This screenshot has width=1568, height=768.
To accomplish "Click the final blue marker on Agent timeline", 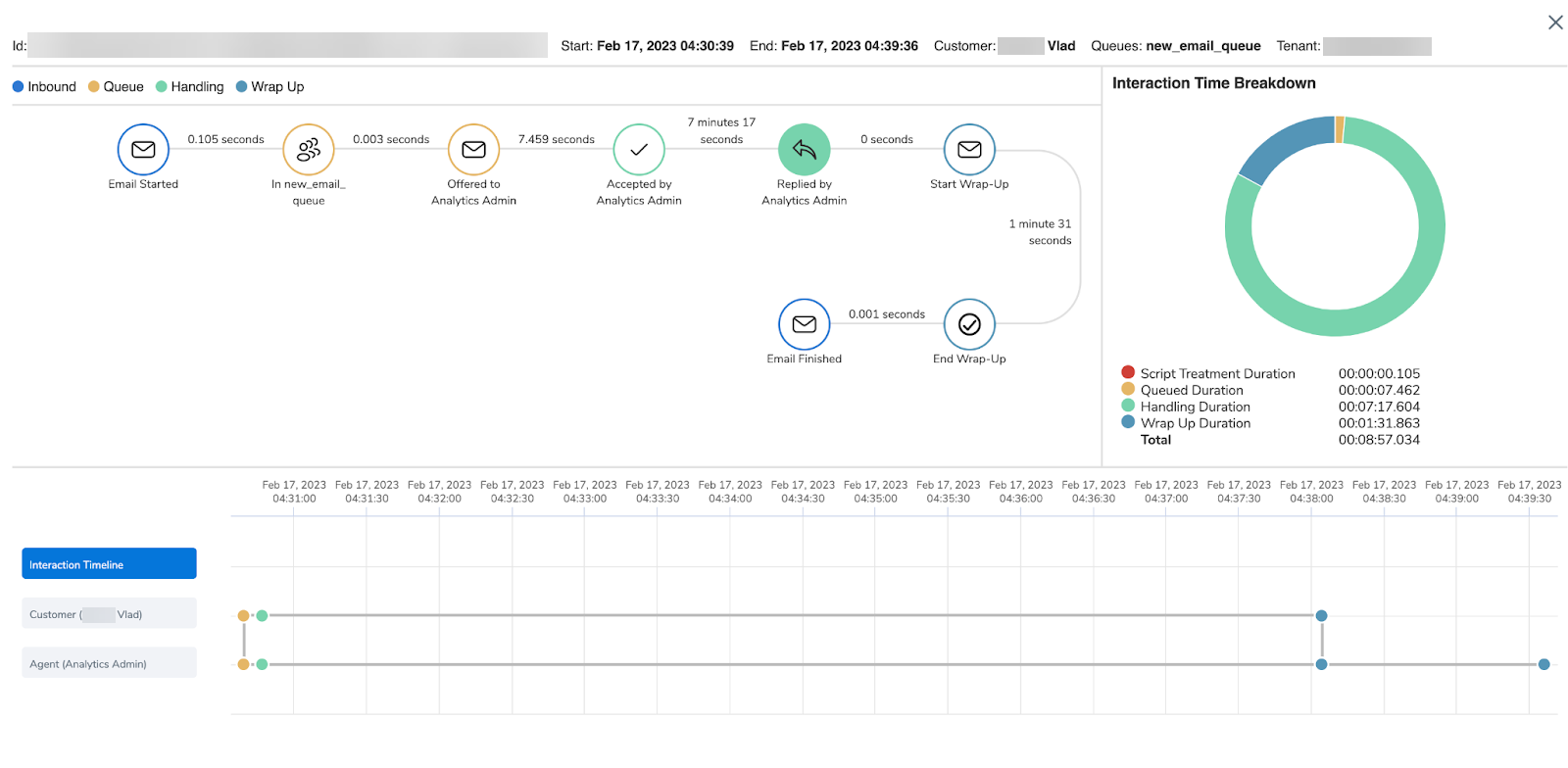I will pos(1544,664).
